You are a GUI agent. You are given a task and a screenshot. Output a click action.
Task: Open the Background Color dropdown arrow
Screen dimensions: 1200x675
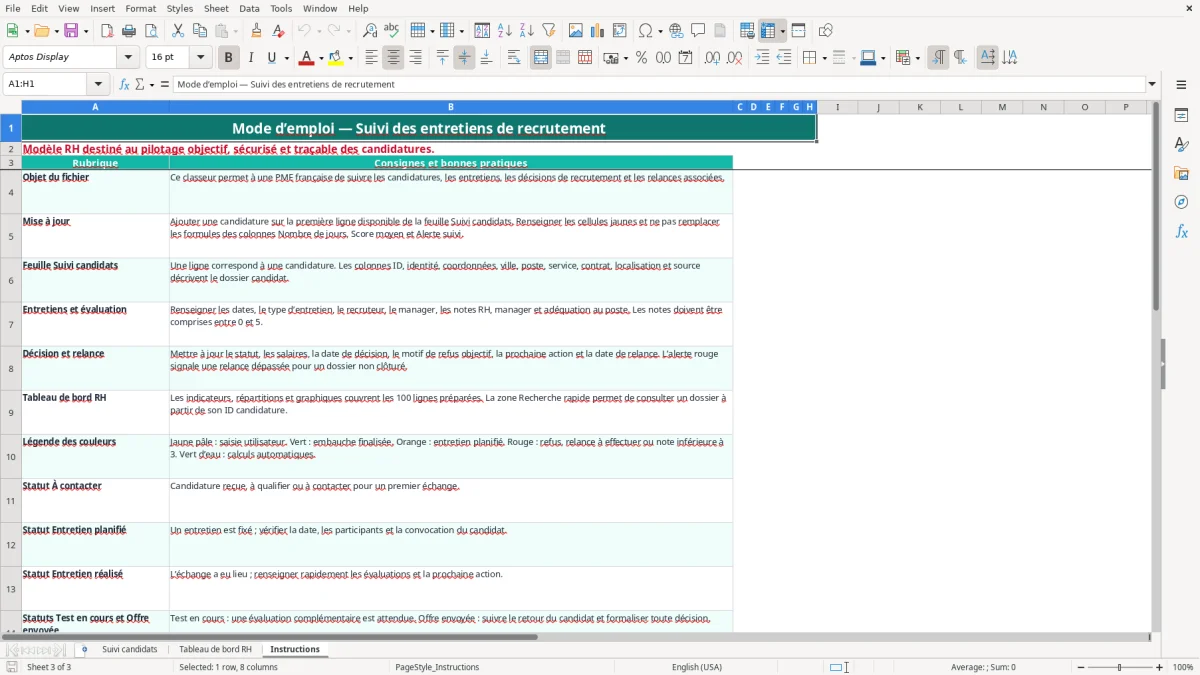pyautogui.click(x=350, y=58)
